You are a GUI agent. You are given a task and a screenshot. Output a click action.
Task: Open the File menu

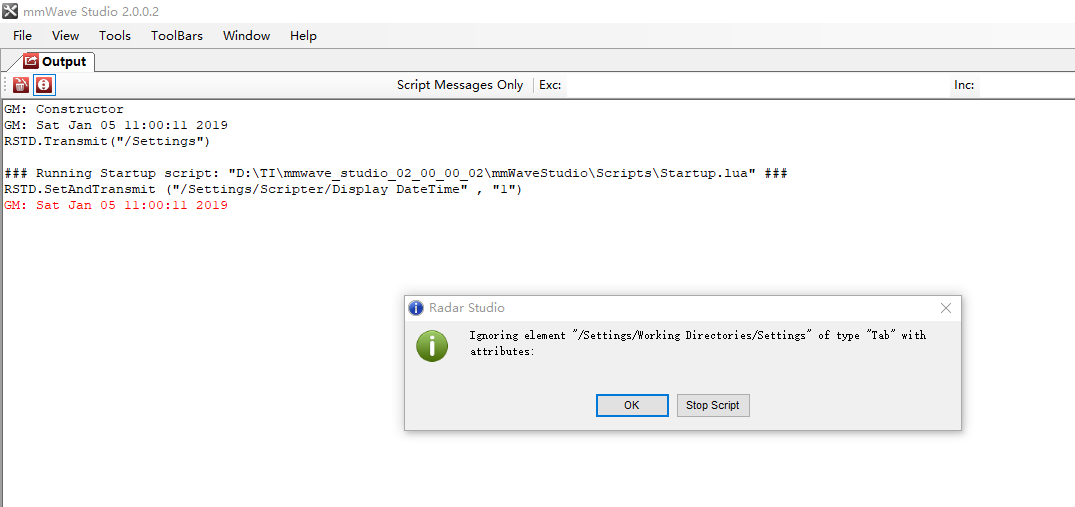tap(23, 36)
